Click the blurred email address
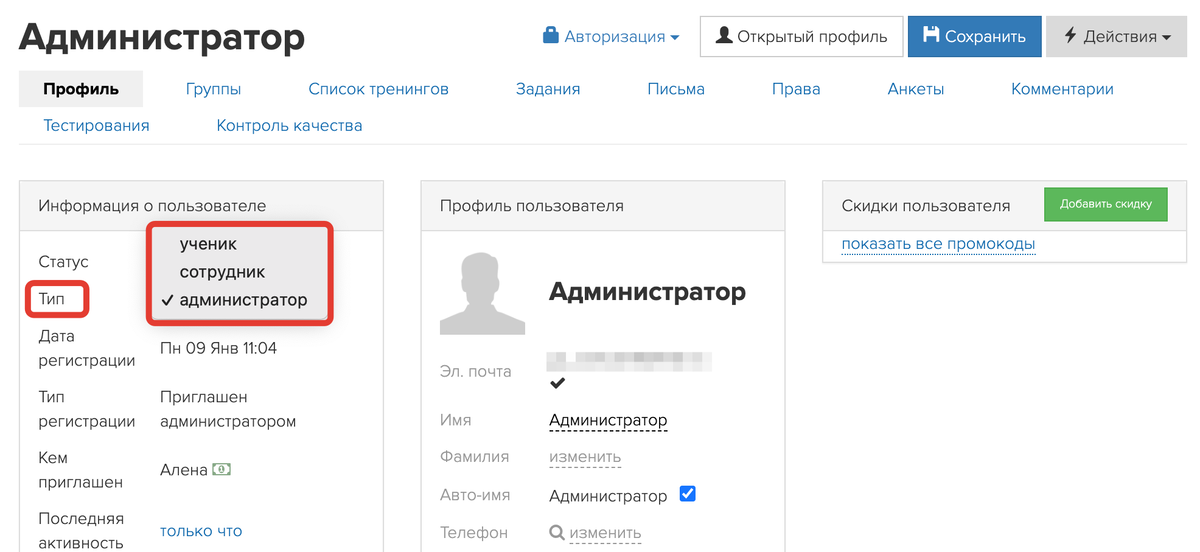The width and height of the screenshot is (1200, 552). coord(630,360)
